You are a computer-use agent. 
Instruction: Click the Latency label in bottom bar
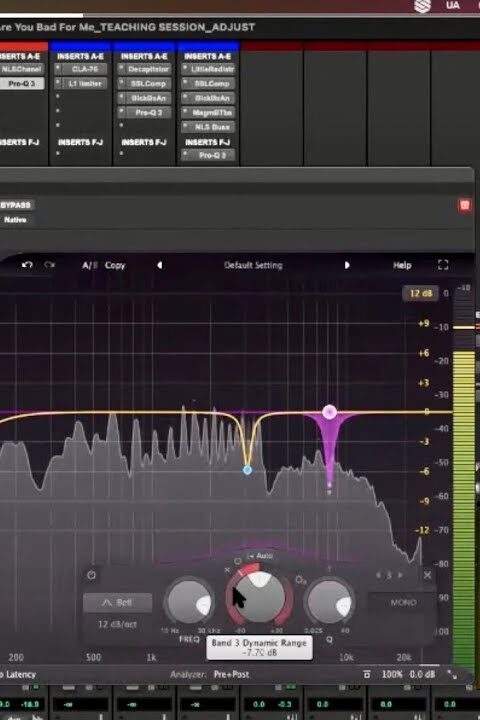(x=20, y=674)
